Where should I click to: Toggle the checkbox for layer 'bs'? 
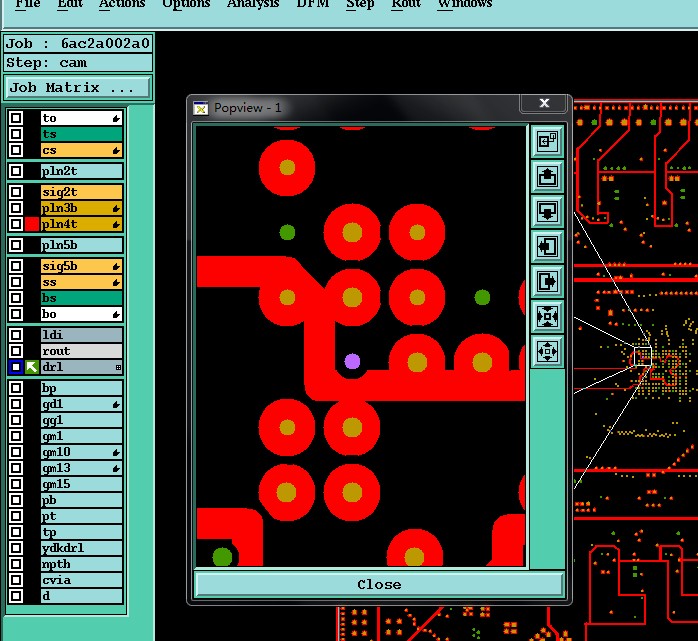click(x=16, y=298)
